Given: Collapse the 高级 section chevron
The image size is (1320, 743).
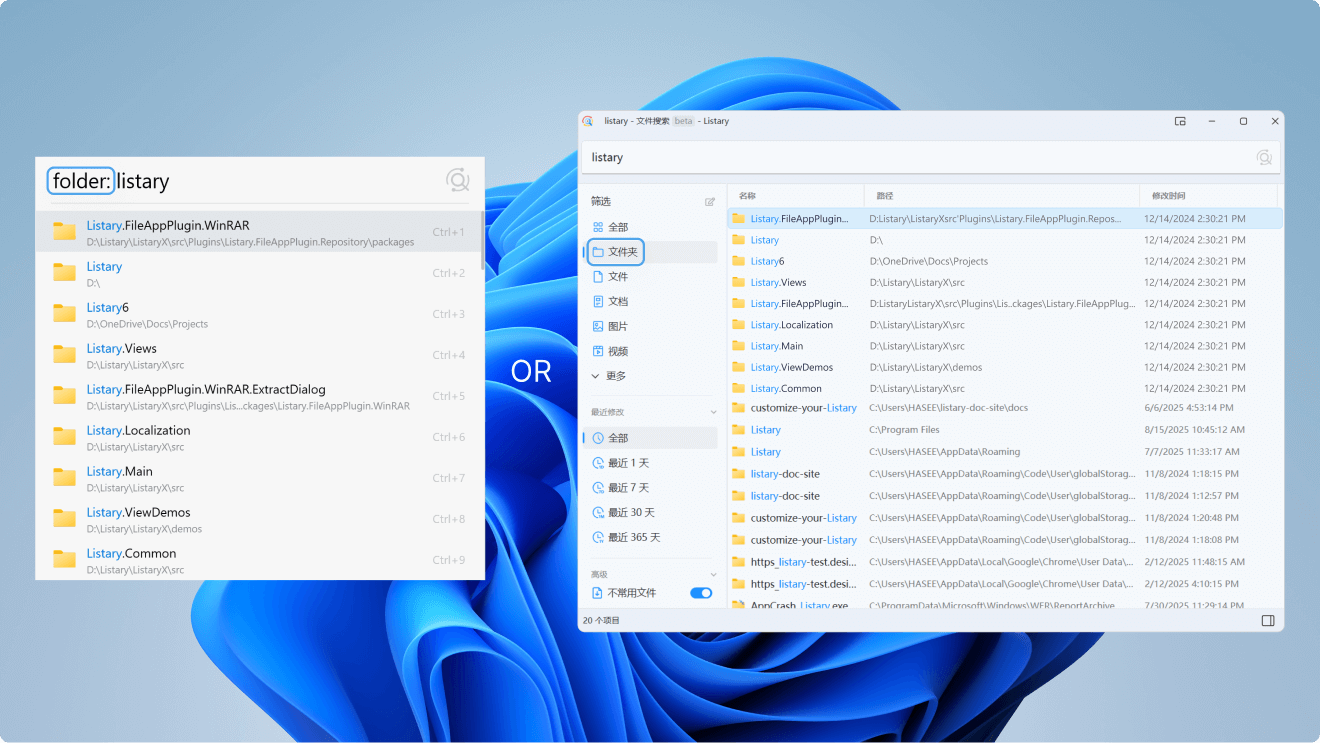Looking at the screenshot, I should [x=713, y=575].
